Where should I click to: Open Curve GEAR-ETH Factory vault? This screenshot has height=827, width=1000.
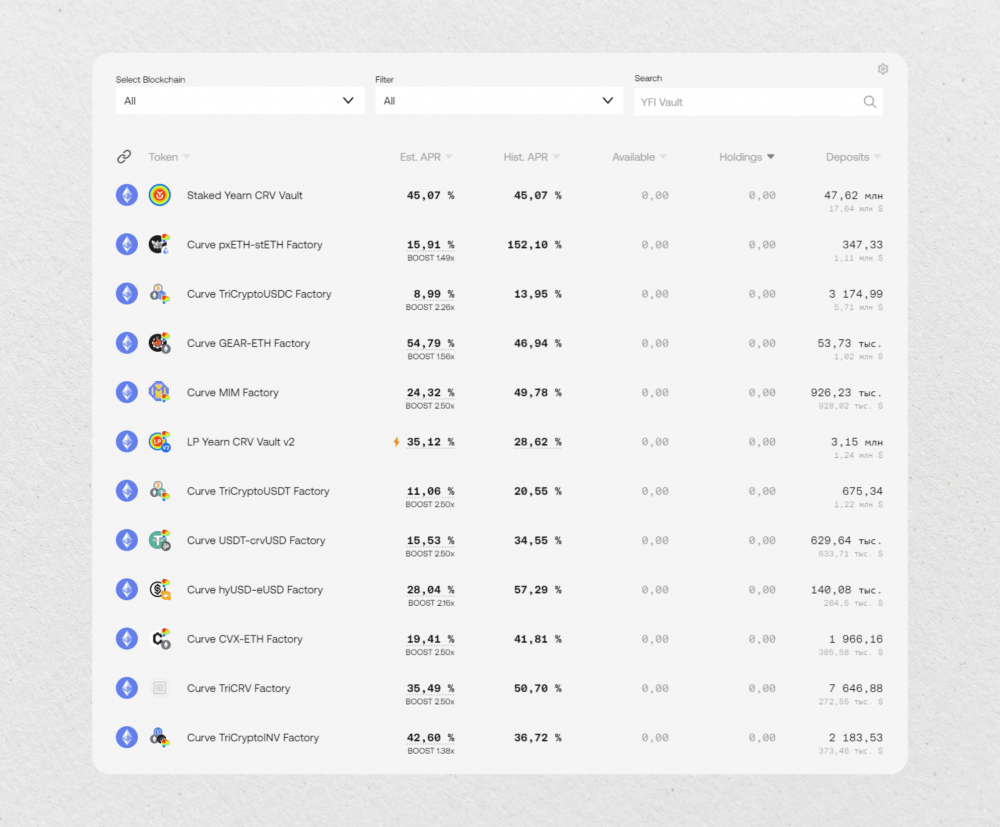(248, 344)
